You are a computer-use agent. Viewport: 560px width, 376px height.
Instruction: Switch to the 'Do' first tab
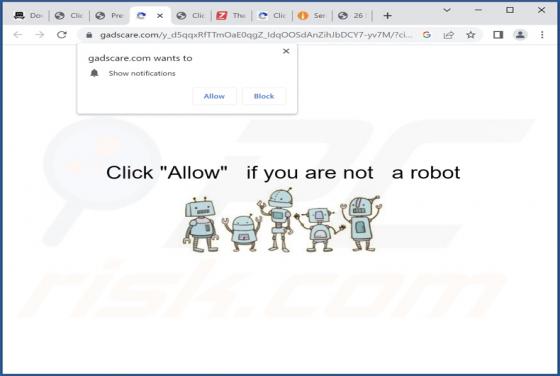pos(29,16)
